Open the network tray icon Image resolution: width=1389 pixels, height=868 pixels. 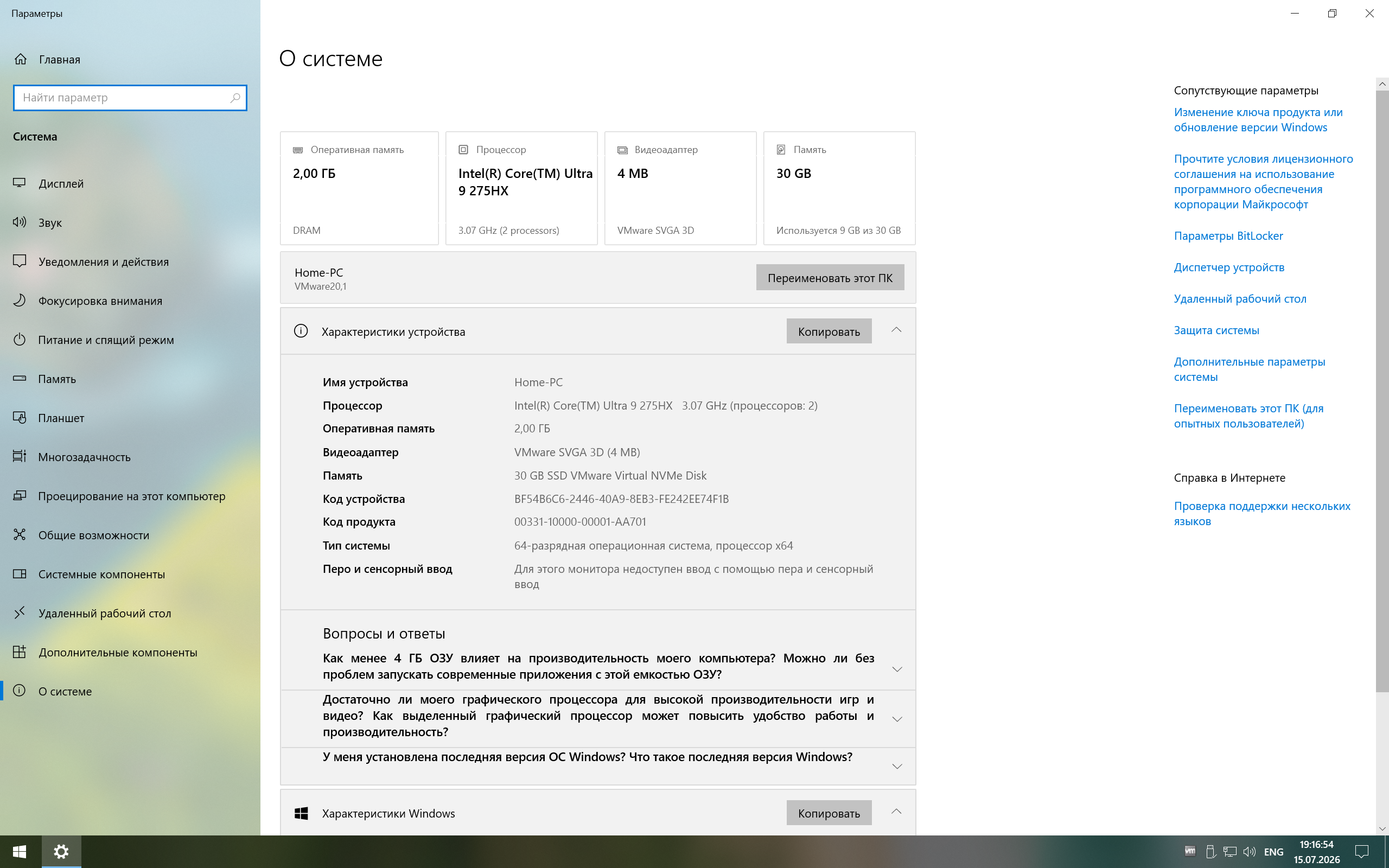coord(1229,851)
